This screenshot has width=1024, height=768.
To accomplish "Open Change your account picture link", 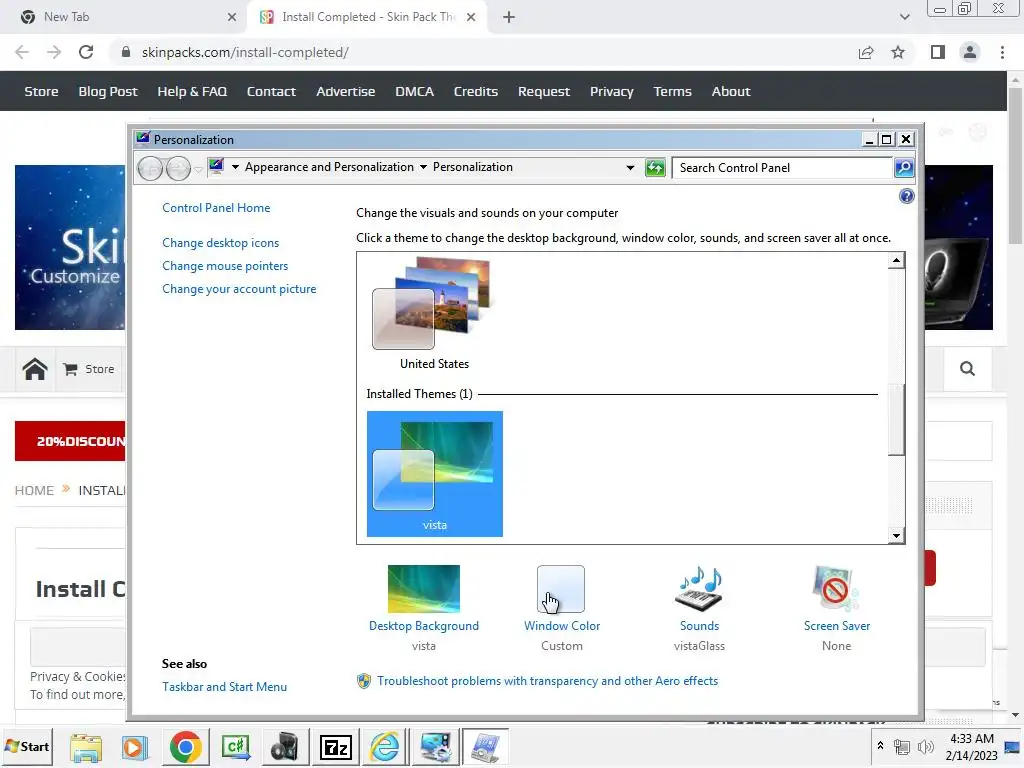I will click(x=239, y=289).
